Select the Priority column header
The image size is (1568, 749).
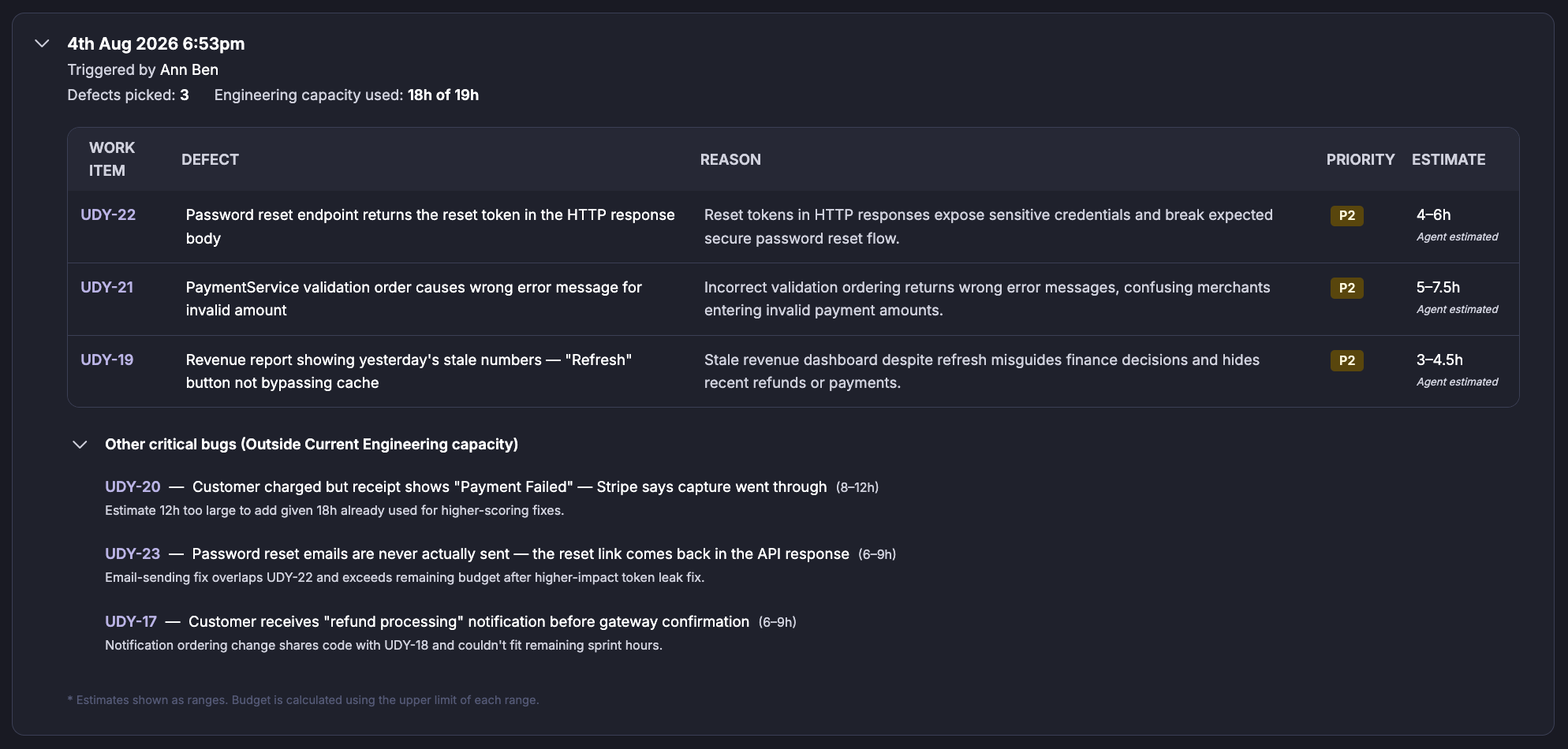(1361, 159)
